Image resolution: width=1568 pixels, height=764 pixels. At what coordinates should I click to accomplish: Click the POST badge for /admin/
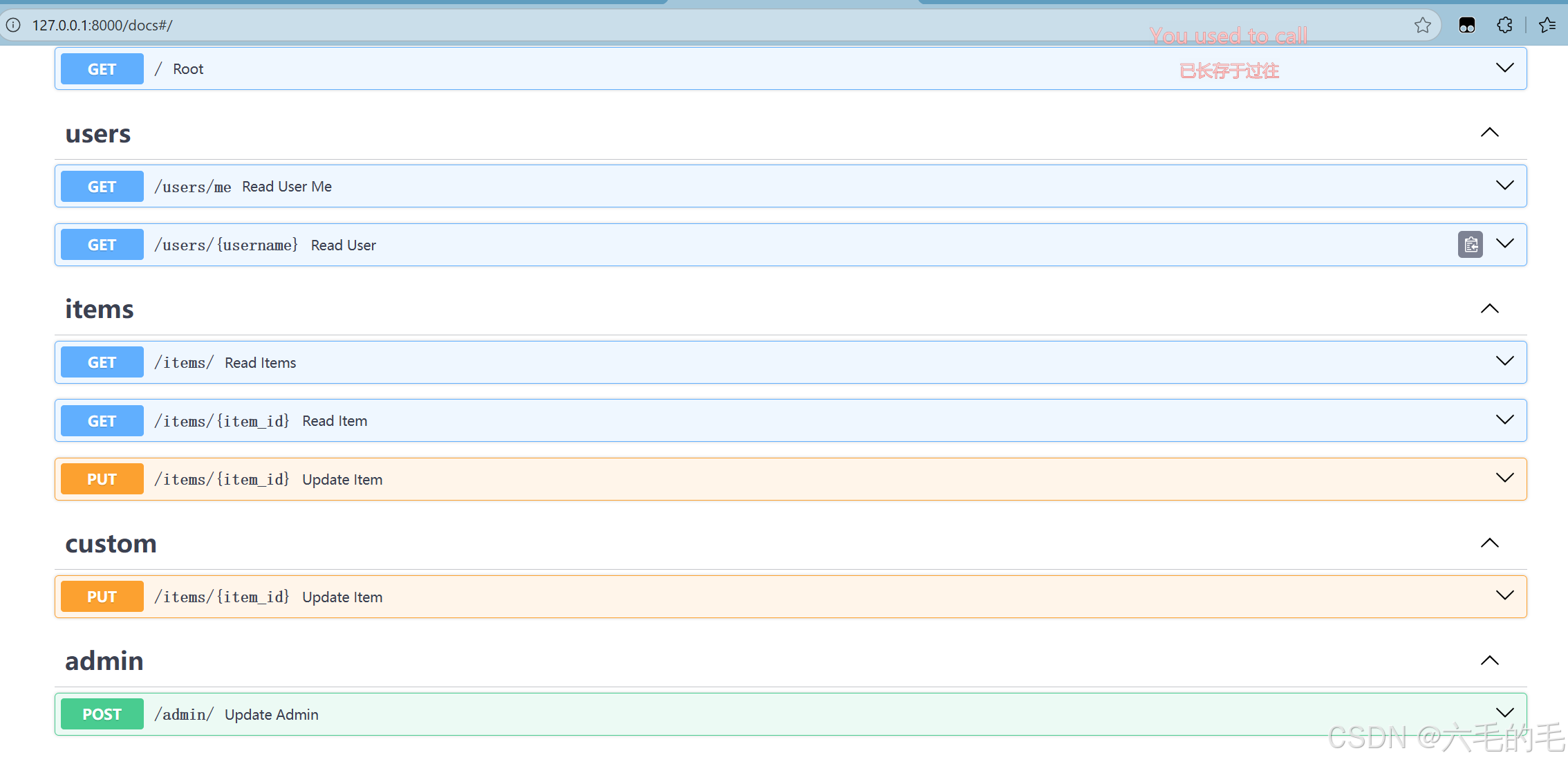[102, 714]
